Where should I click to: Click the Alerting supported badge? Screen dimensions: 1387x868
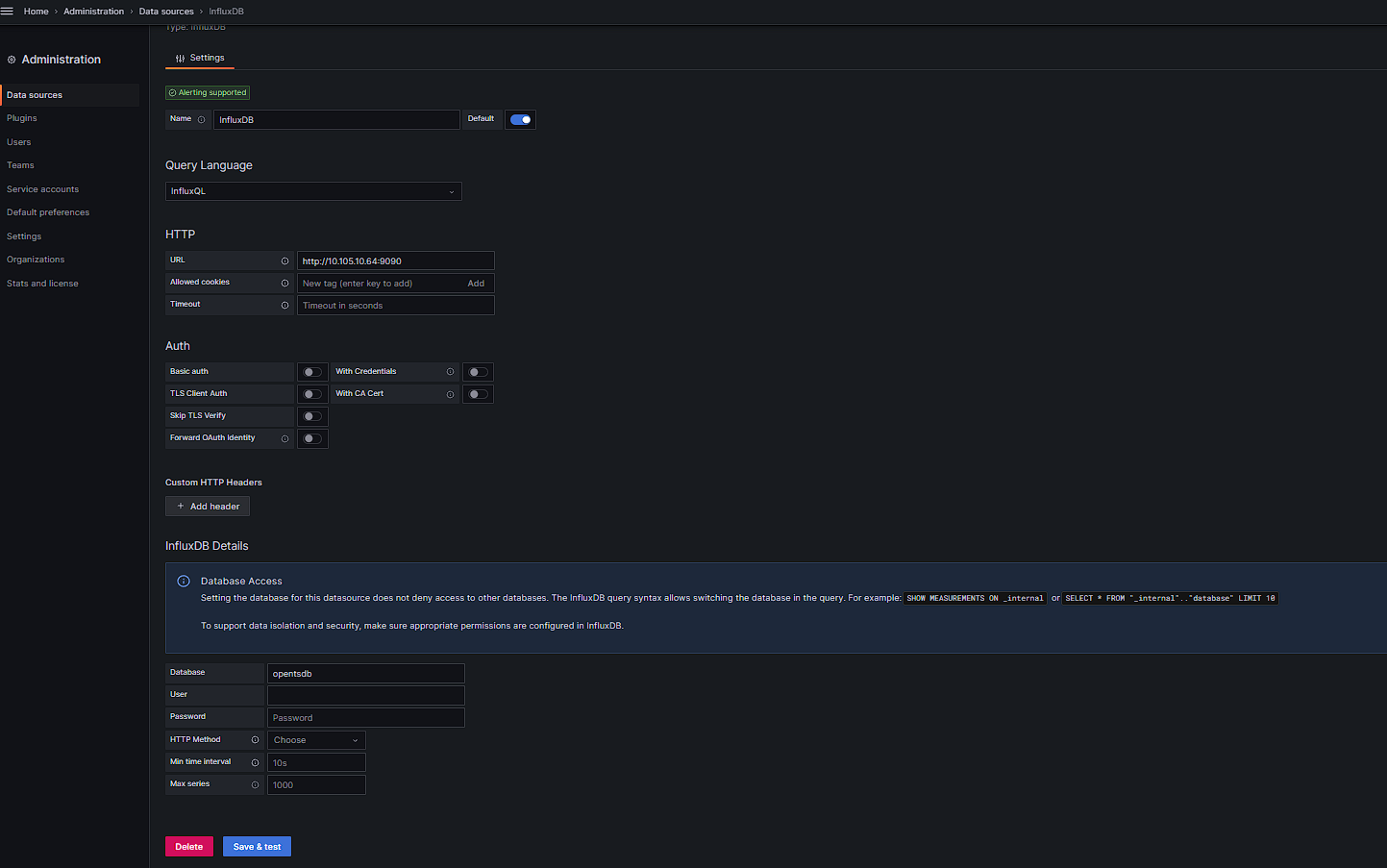[x=208, y=93]
